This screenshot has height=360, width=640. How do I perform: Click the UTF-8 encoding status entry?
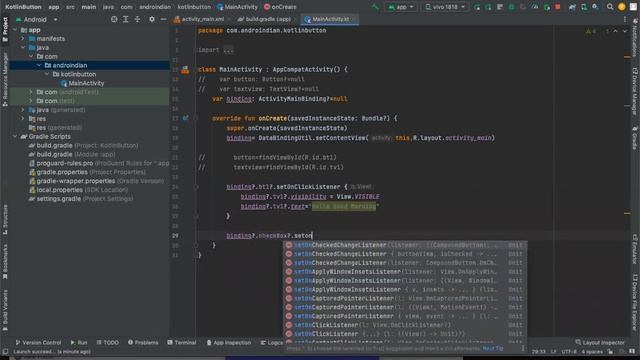(568, 352)
